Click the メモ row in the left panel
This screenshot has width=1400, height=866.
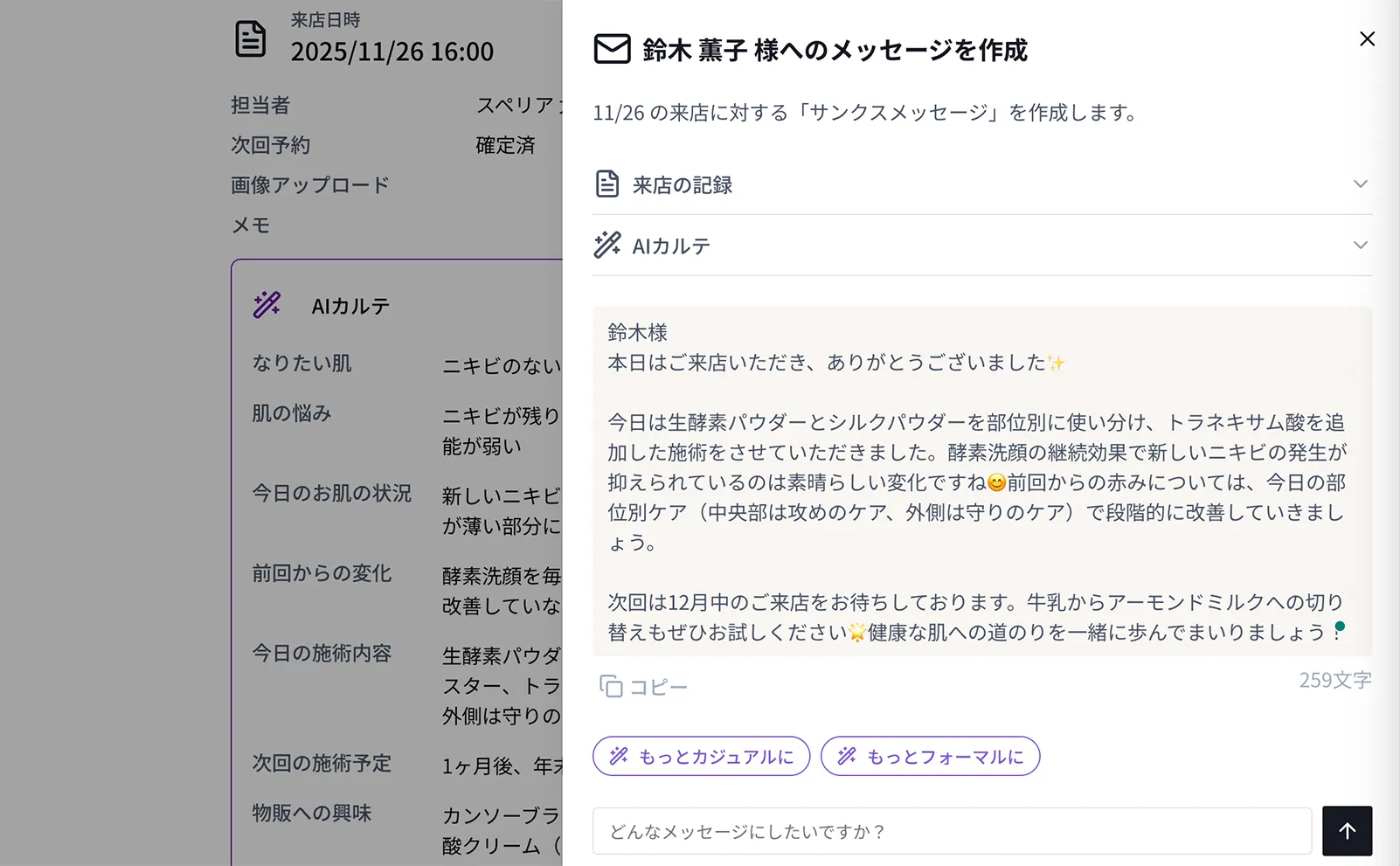tap(253, 225)
